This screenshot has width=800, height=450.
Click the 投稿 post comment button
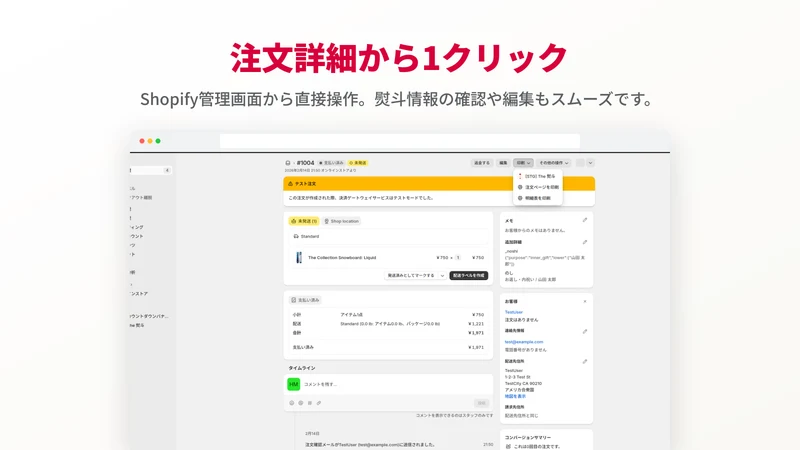tap(482, 403)
